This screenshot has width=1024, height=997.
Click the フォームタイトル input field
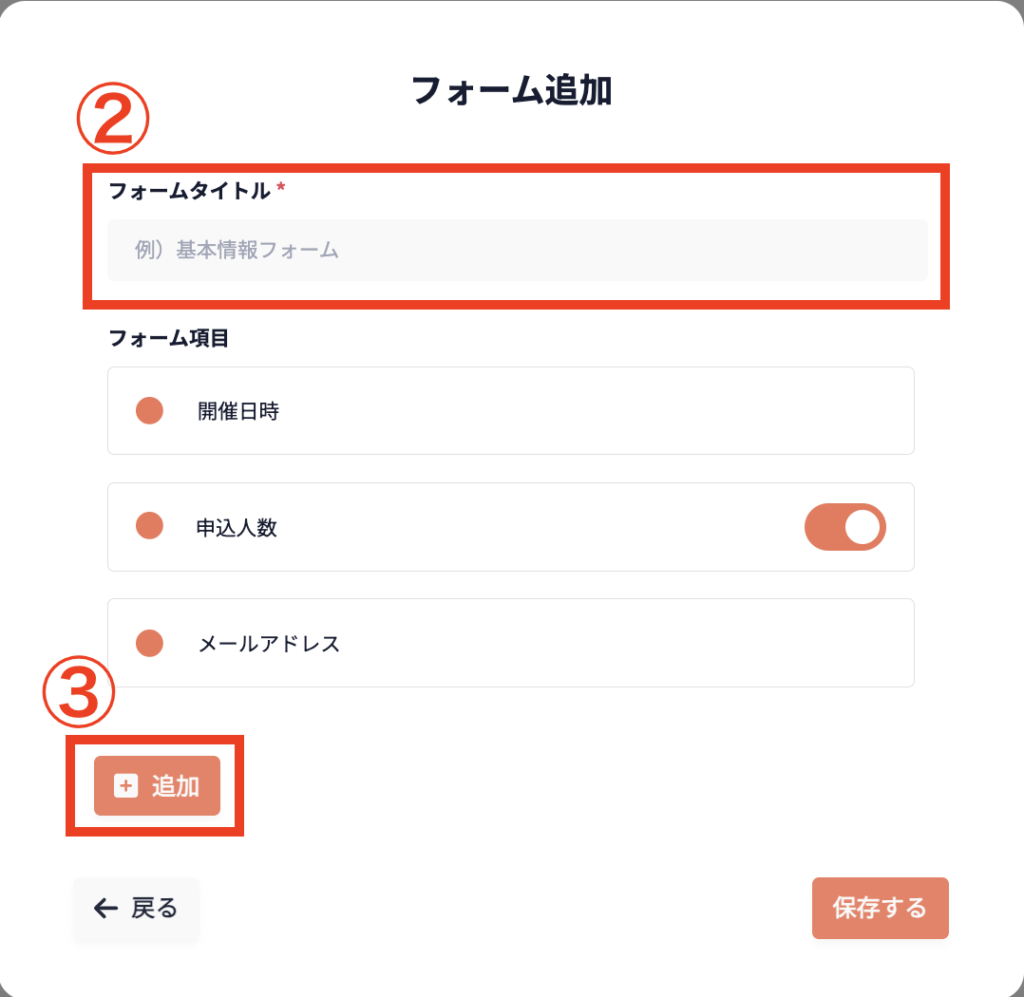[x=517, y=250]
